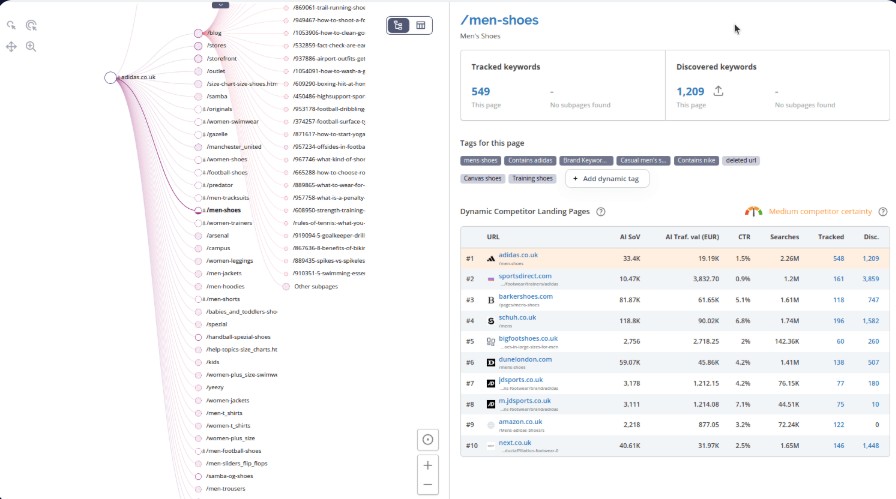Expand the /arsenal node circle

(x=198, y=235)
